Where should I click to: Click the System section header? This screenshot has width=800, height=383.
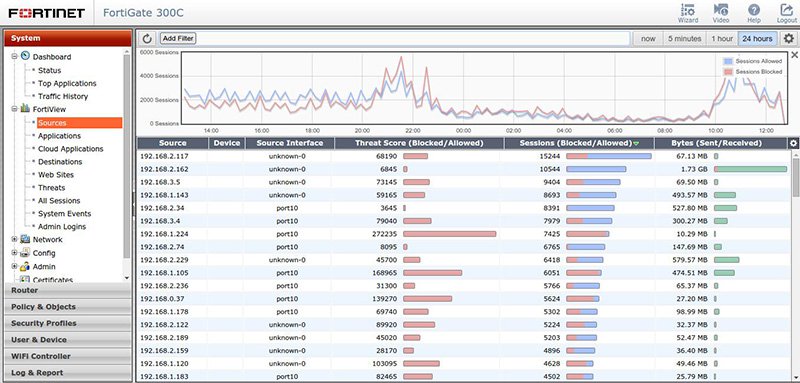tap(68, 38)
